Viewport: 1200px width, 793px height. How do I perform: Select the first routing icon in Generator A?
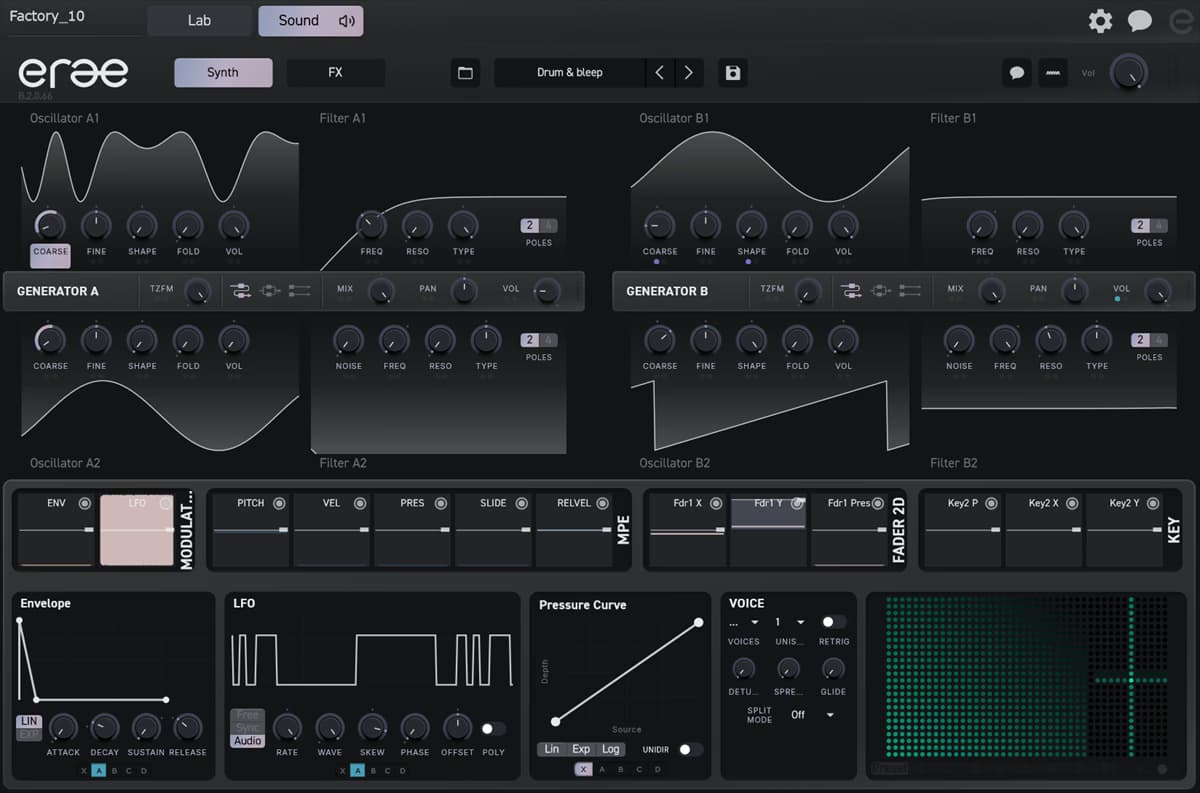coord(241,291)
